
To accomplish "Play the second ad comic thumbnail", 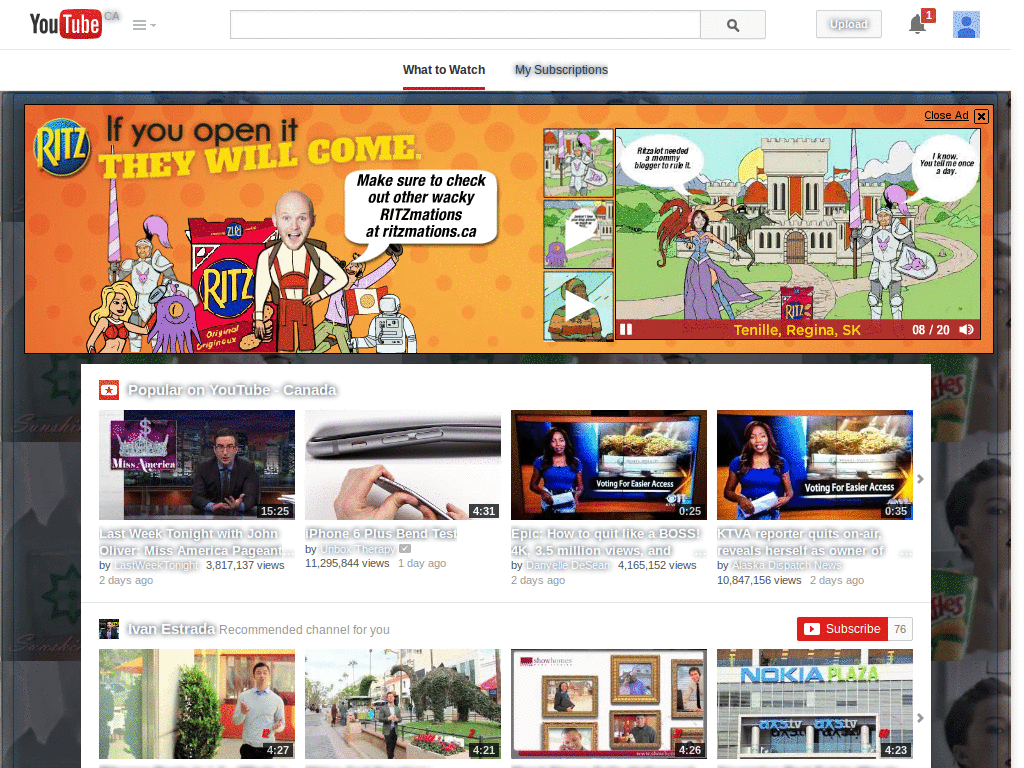I will (578, 234).
